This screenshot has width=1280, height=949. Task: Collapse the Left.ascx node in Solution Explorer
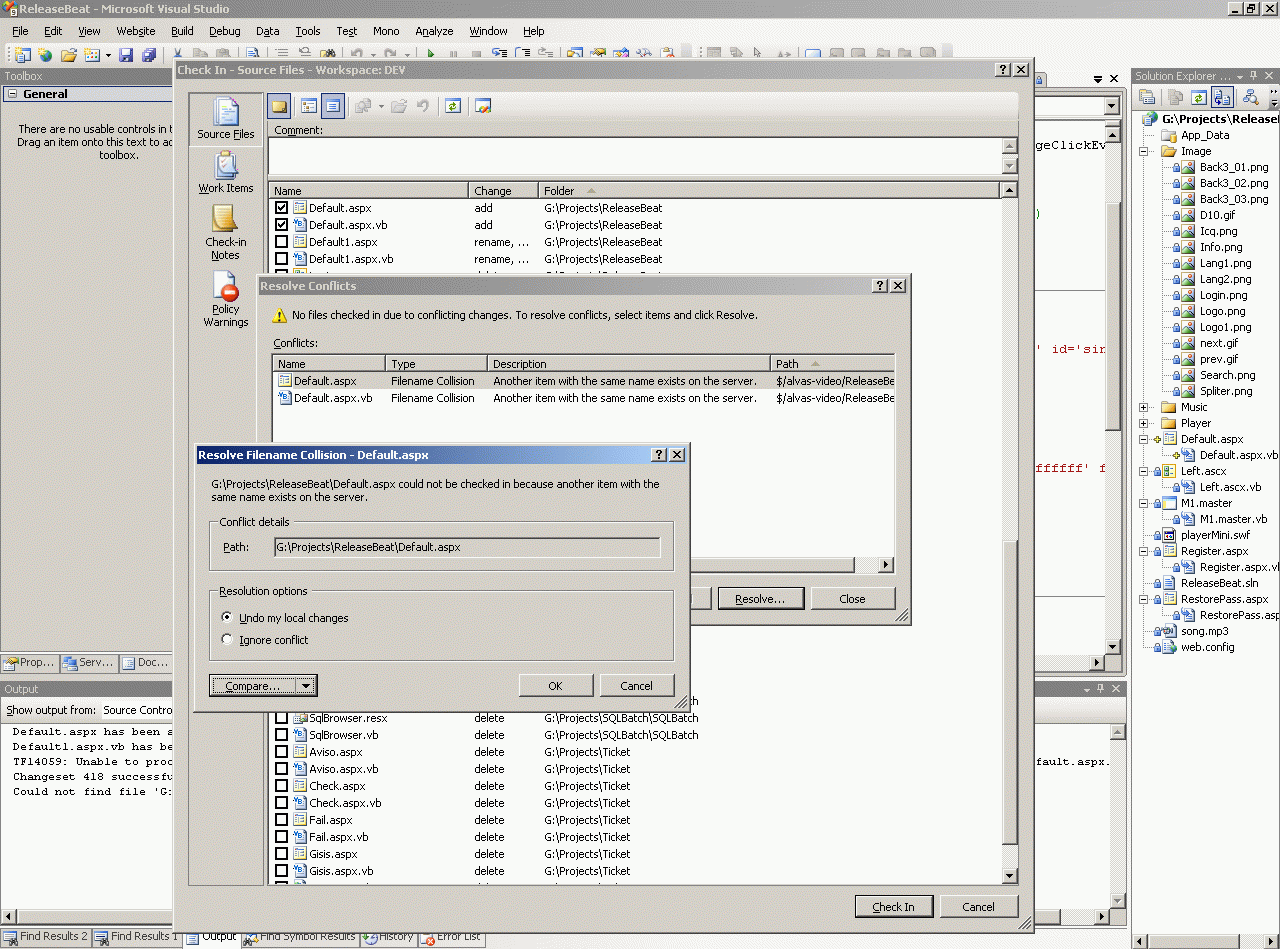[x=1144, y=471]
